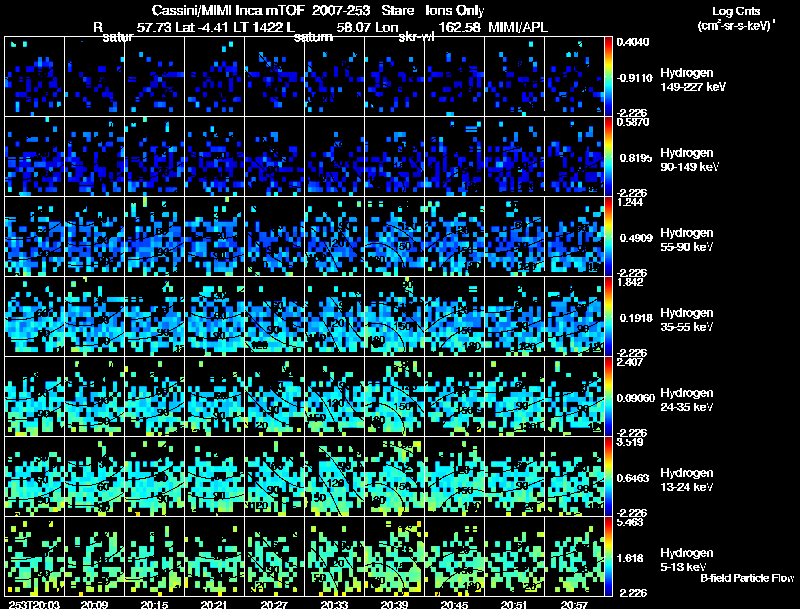Click the 20:45 time label
The width and height of the screenshot is (800, 609).
(x=454, y=604)
